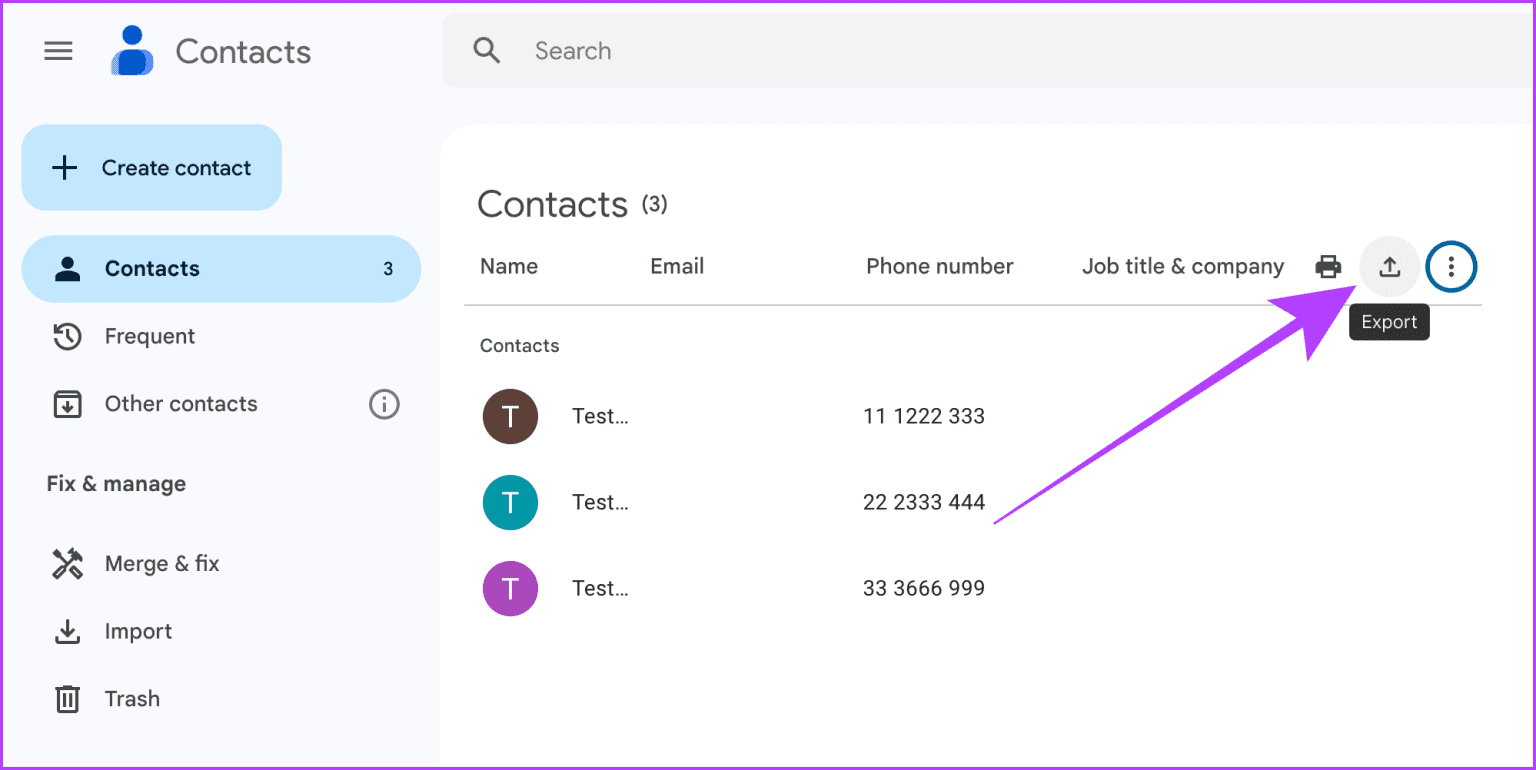
Task: Open the hamburger navigation menu
Action: [58, 50]
